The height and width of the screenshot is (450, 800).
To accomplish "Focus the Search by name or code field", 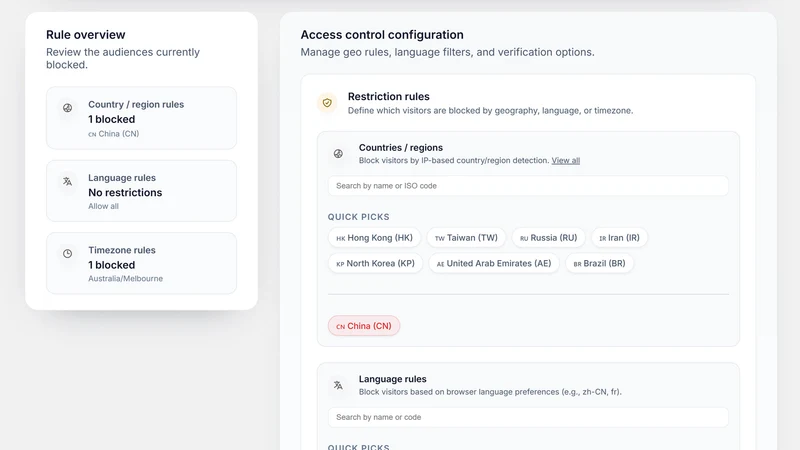I will pos(528,417).
